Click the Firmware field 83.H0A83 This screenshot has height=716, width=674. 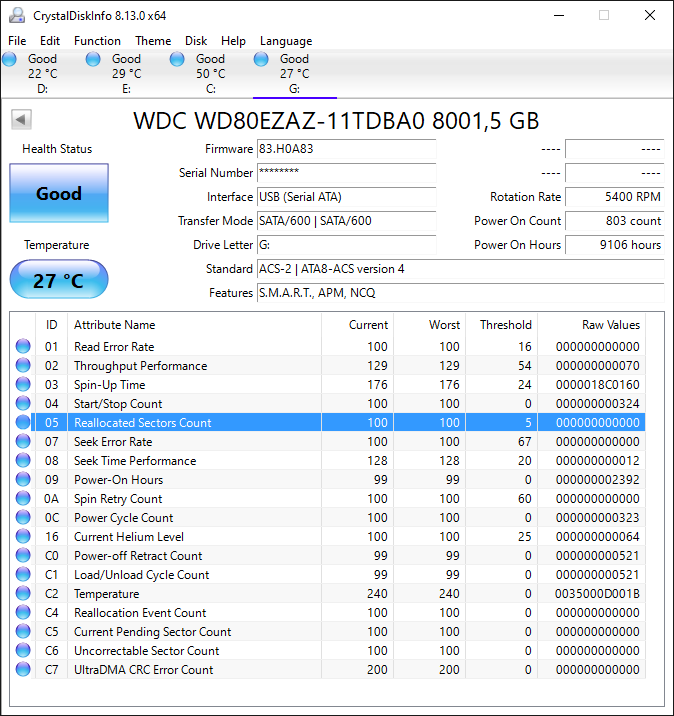point(347,149)
